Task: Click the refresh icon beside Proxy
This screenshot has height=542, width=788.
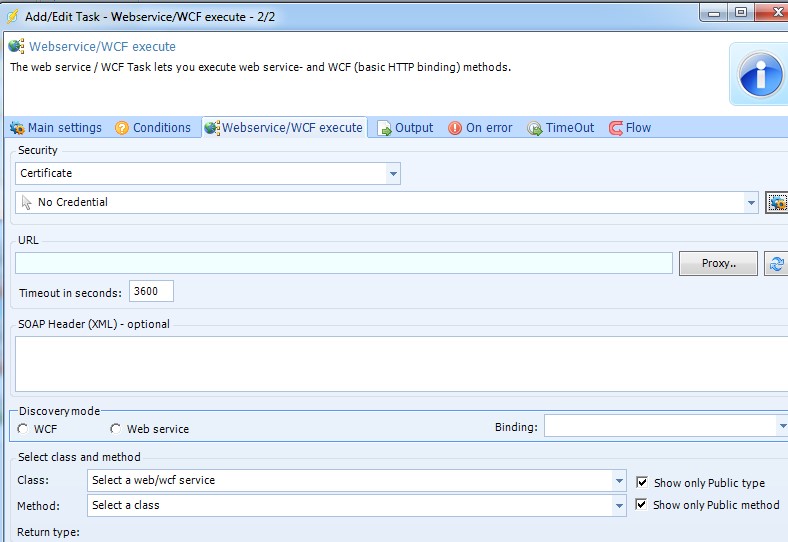Action: pos(776,264)
